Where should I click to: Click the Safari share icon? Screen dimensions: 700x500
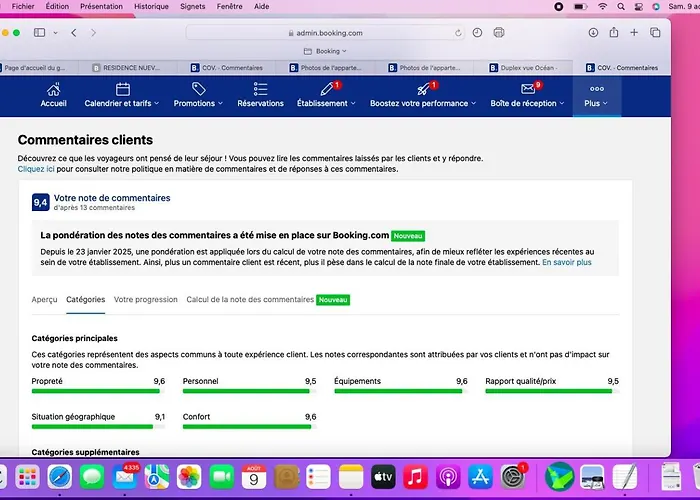tap(614, 32)
